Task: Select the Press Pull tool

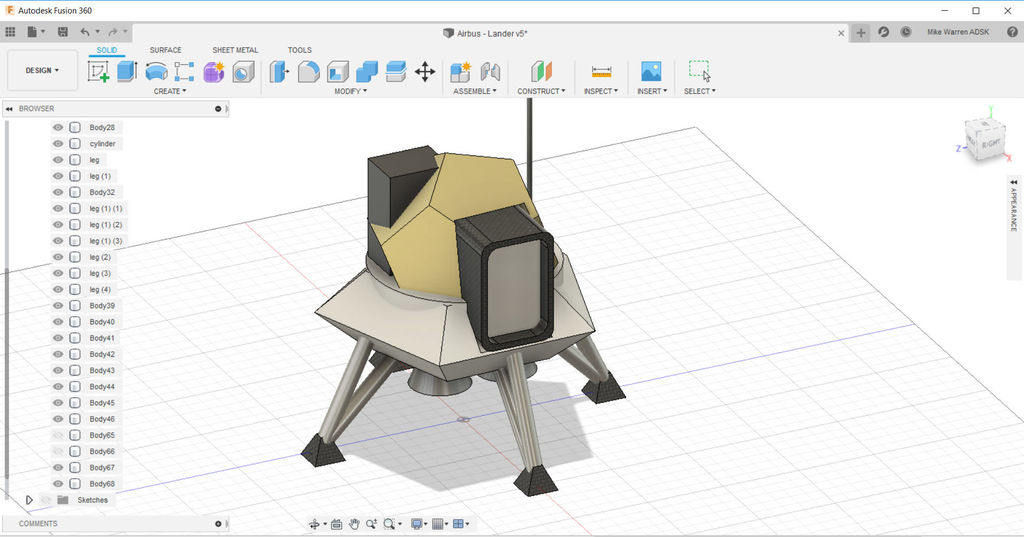Action: (x=280, y=71)
